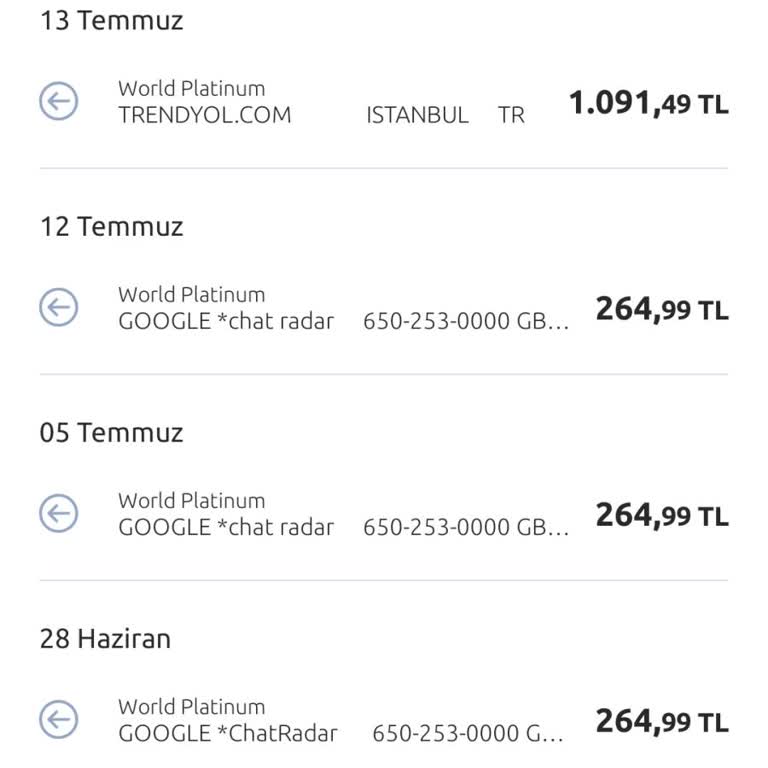Open the GOOGLE *ChatRadar transaction from 28 Haziran

228,734
